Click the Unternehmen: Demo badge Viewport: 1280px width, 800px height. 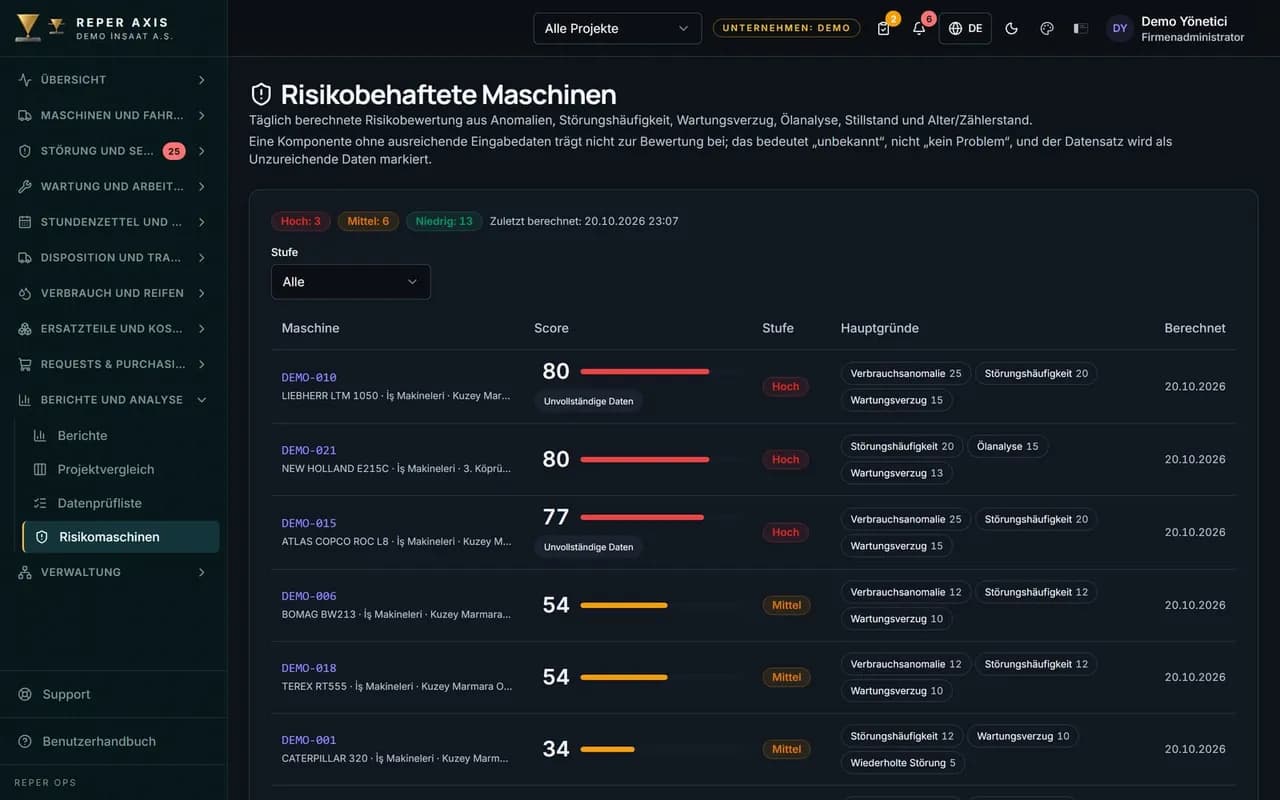point(786,28)
